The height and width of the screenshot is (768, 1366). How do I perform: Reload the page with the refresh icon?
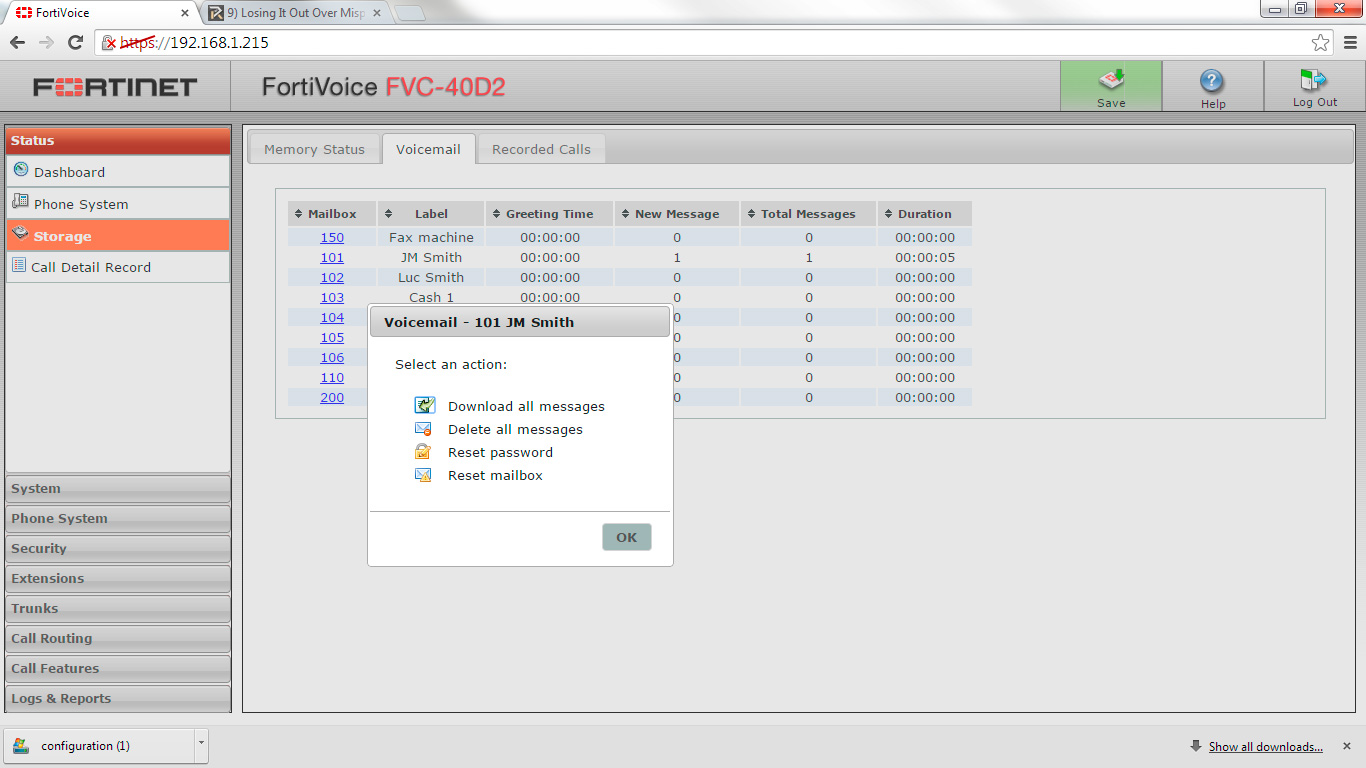point(75,42)
